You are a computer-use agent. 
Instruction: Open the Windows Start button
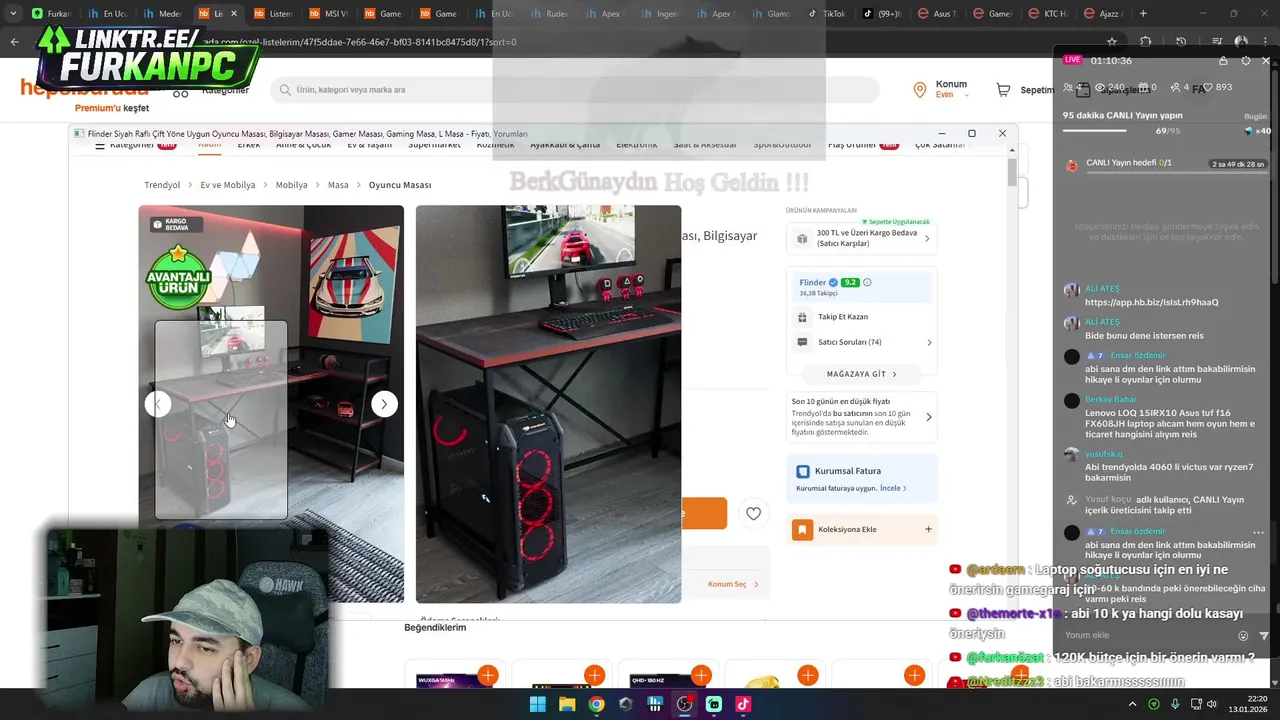click(537, 704)
